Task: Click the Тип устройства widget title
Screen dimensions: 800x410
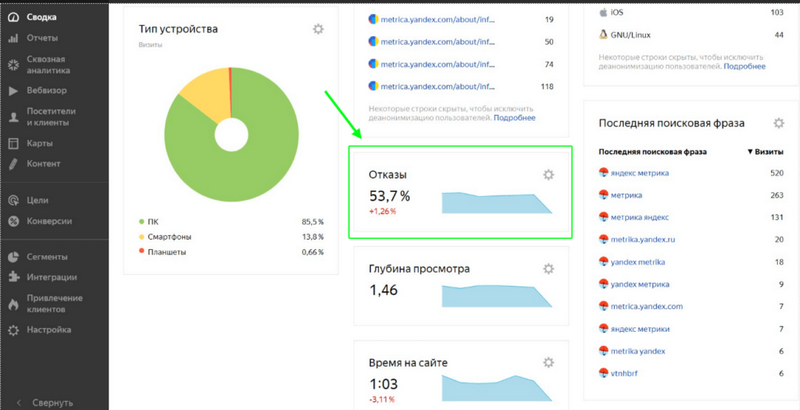Action: [x=178, y=29]
